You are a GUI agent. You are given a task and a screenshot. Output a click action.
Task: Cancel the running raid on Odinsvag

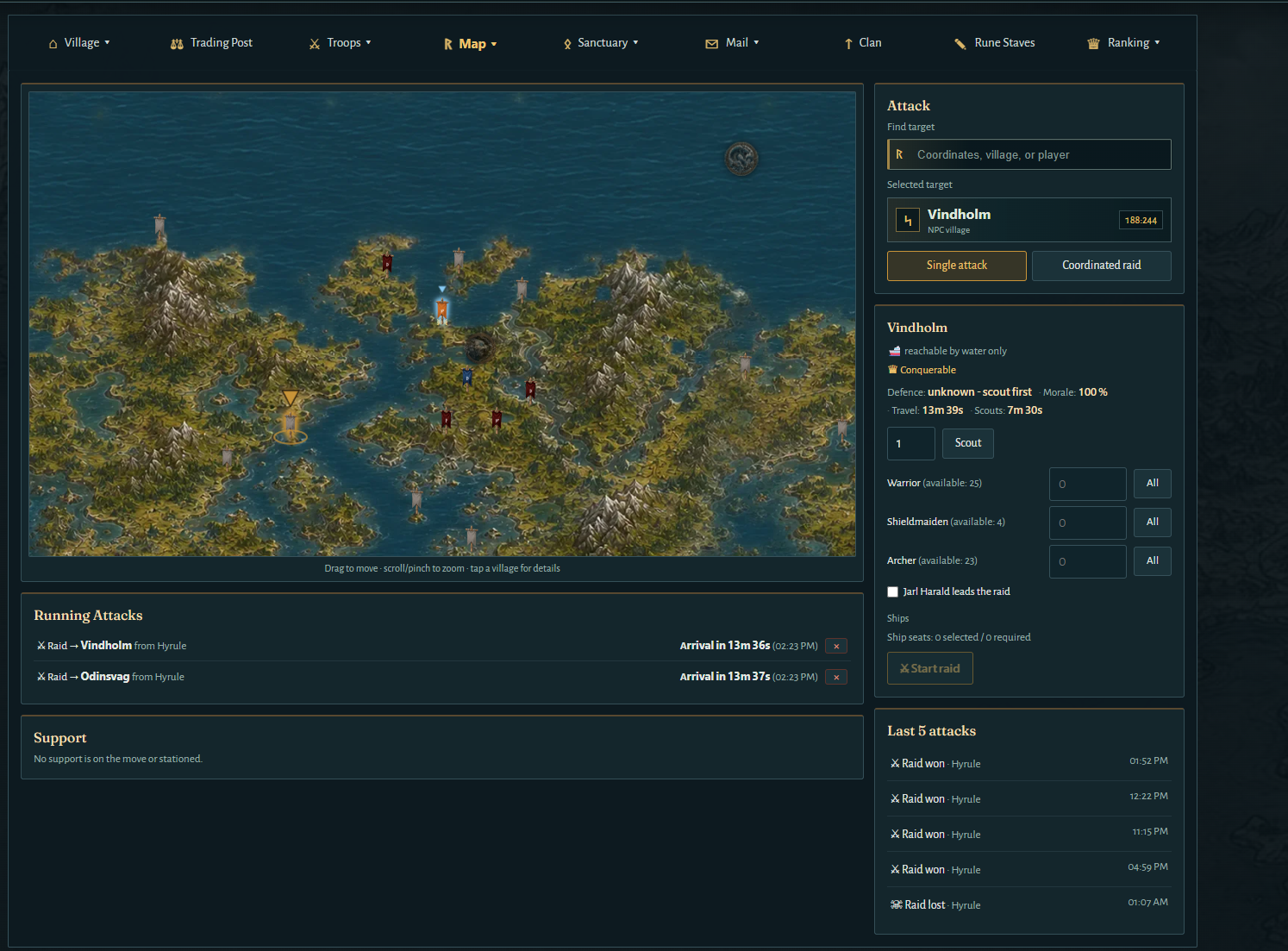pyautogui.click(x=836, y=677)
